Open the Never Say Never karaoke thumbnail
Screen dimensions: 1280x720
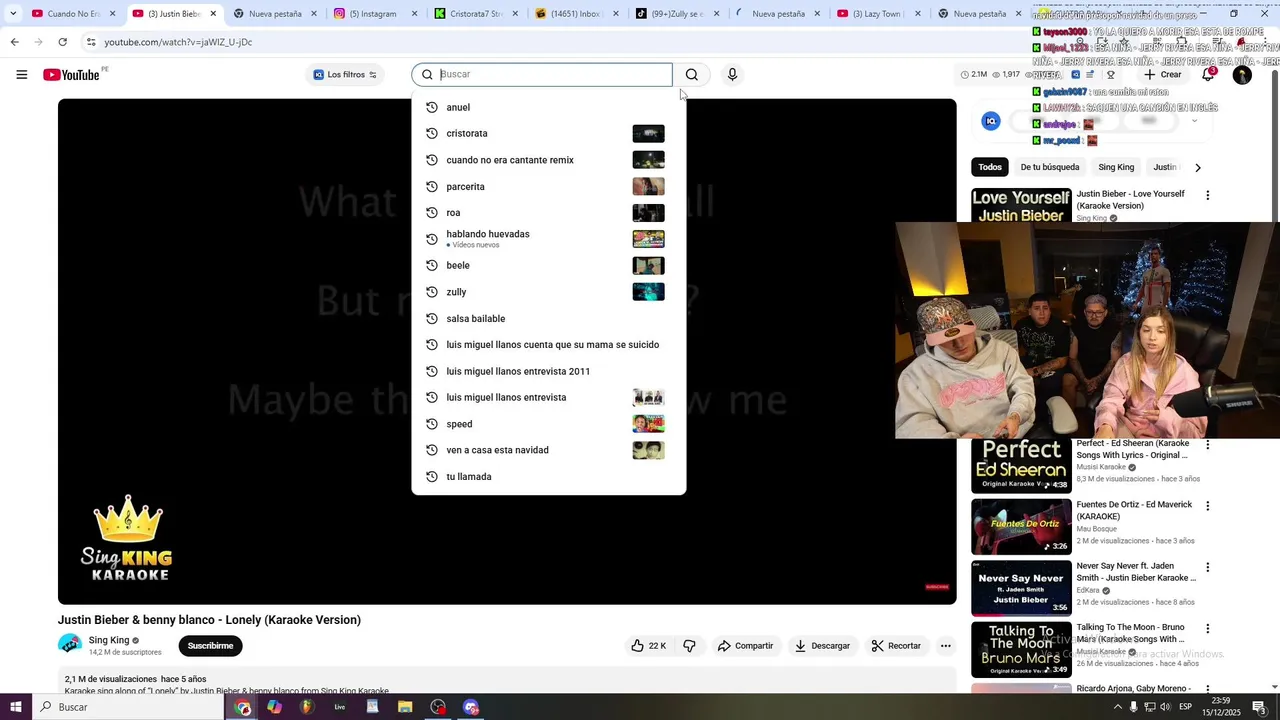tap(1021, 588)
